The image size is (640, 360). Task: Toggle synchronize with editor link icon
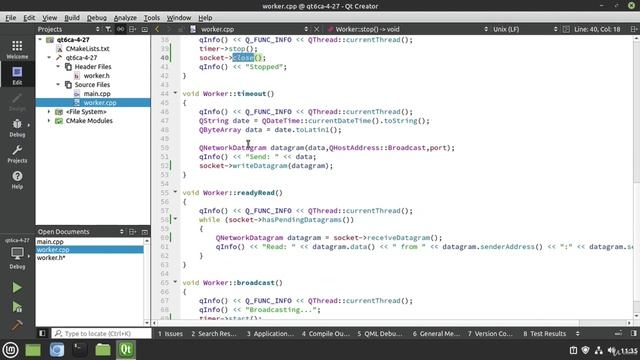click(120, 29)
